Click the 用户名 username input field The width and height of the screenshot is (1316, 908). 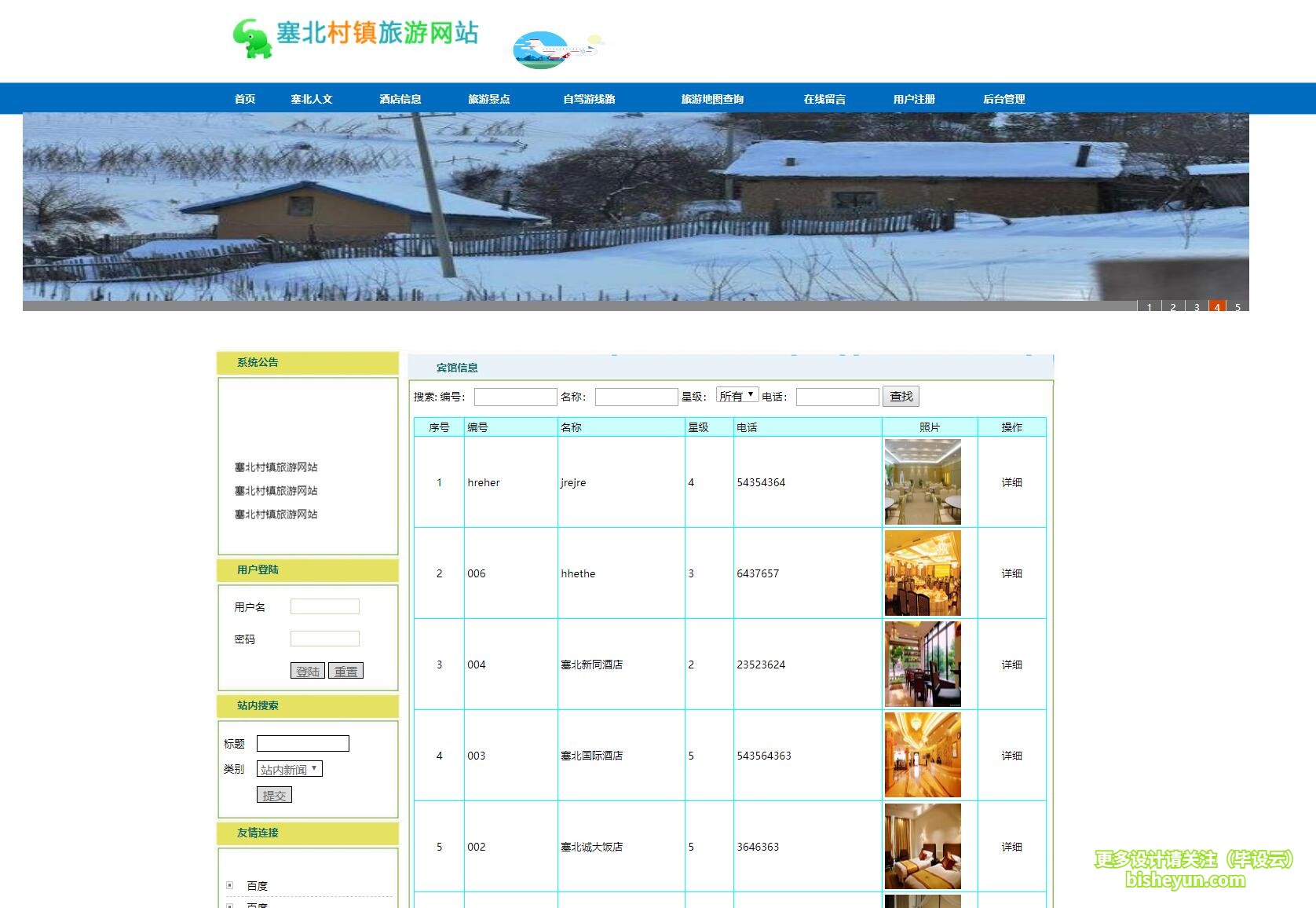tap(324, 606)
